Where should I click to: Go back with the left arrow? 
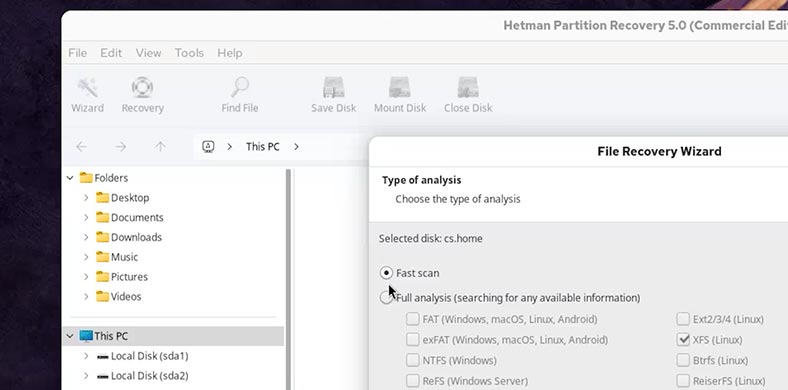coord(81,147)
